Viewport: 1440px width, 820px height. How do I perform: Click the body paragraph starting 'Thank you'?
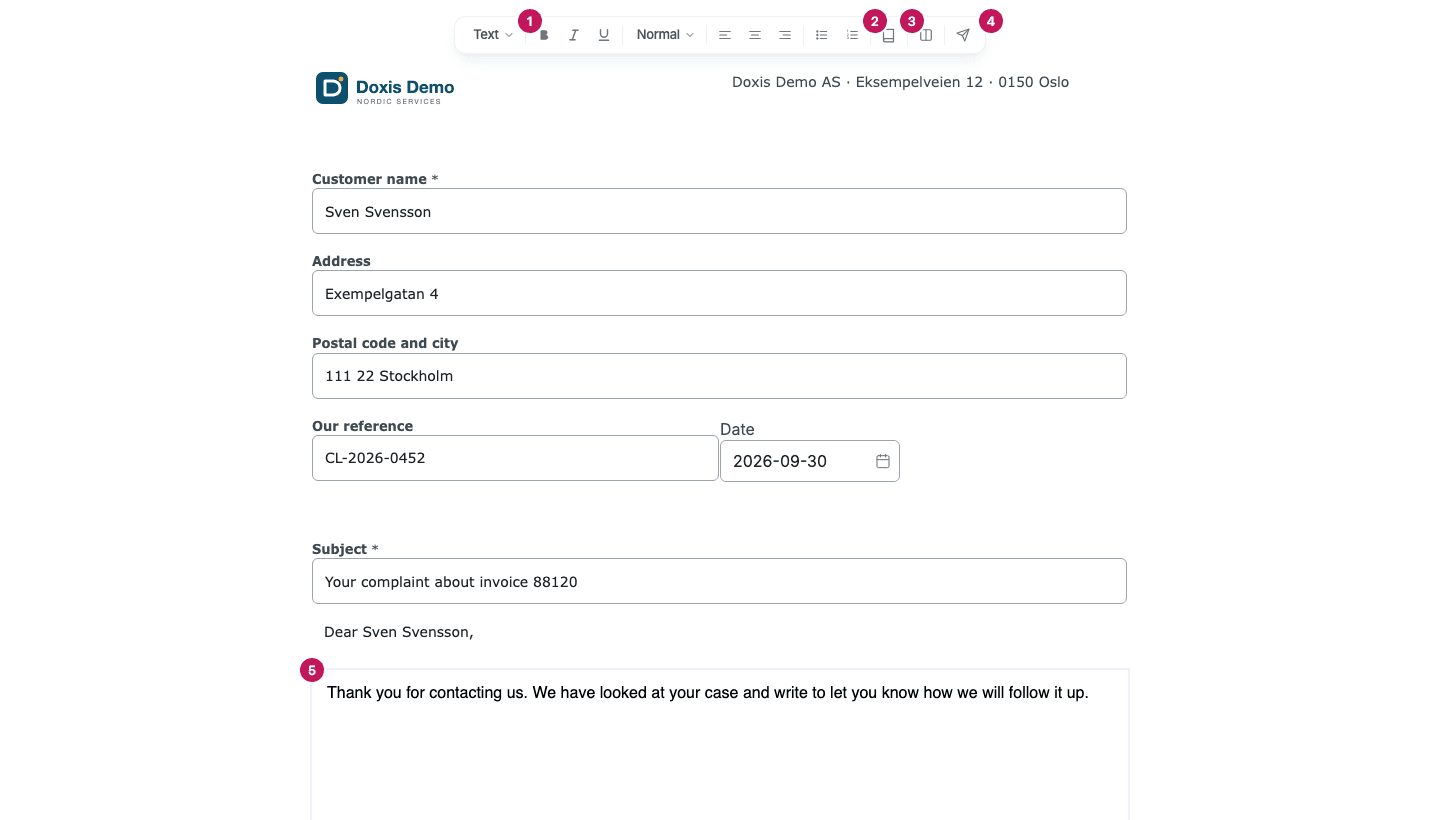coord(707,692)
